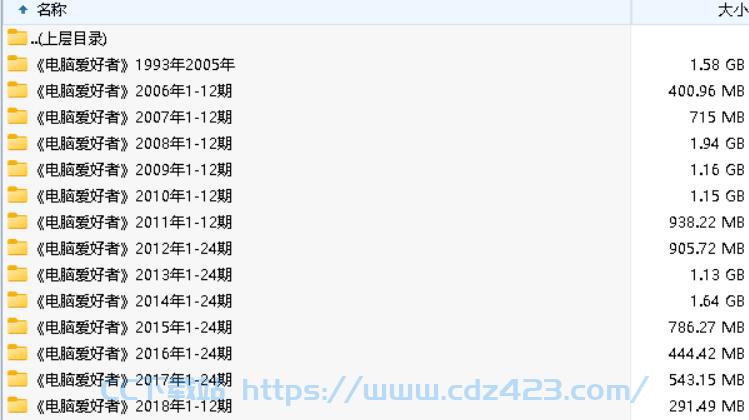Select folder icon for 2012年1-24期
Viewport: 749px width, 420px height.
point(17,248)
